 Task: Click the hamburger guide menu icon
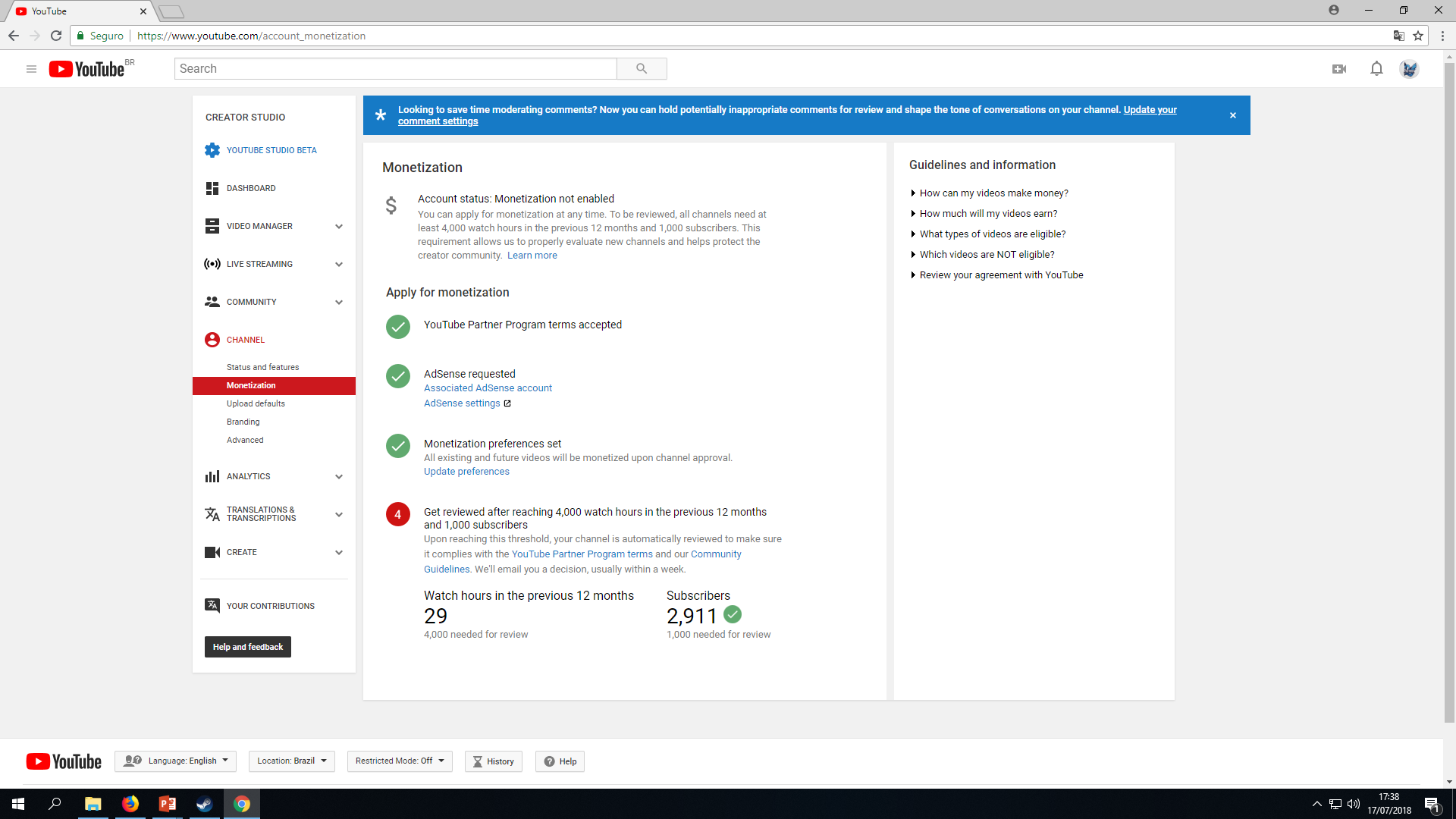[x=31, y=69]
